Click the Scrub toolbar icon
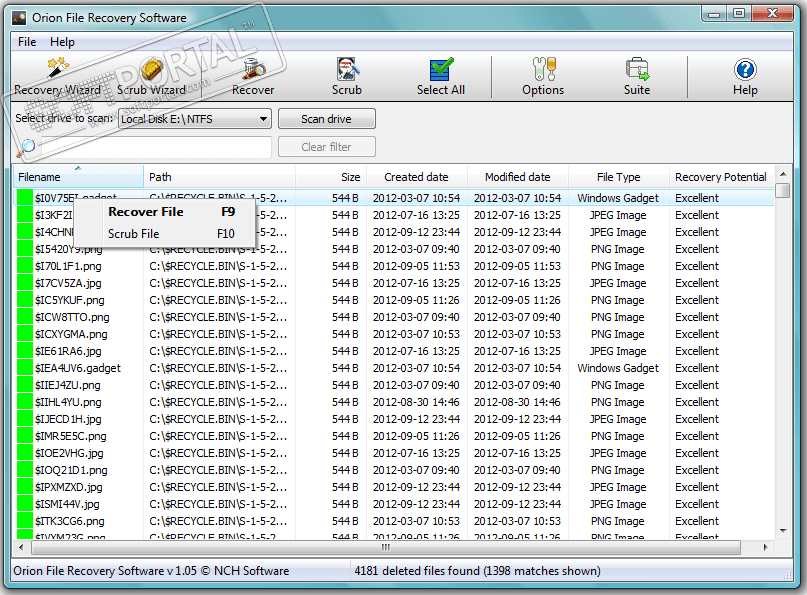 tap(347, 77)
